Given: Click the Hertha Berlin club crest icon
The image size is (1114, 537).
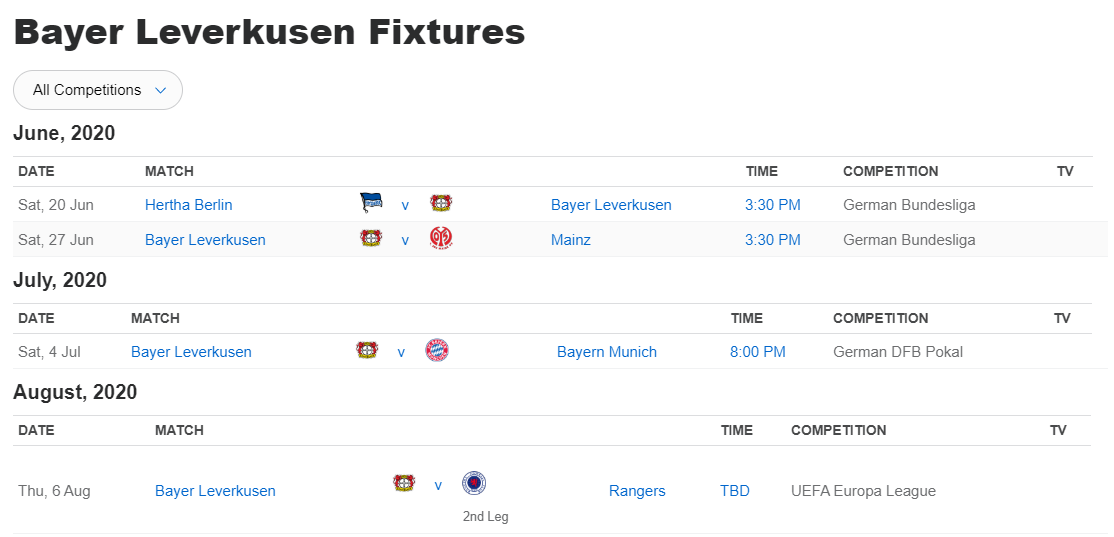Looking at the screenshot, I should [x=371, y=203].
